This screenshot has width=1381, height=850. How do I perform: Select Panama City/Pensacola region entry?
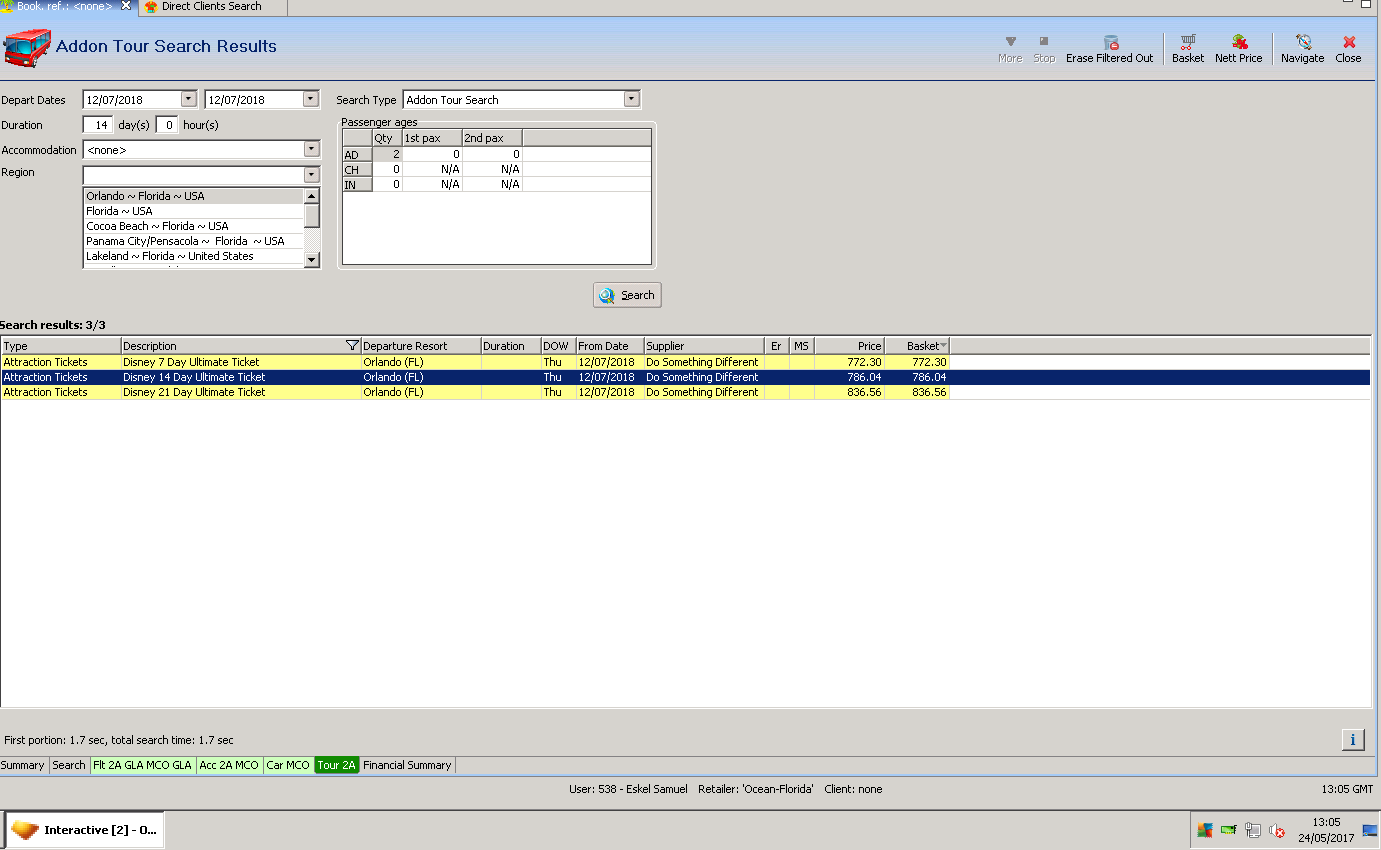click(x=193, y=241)
